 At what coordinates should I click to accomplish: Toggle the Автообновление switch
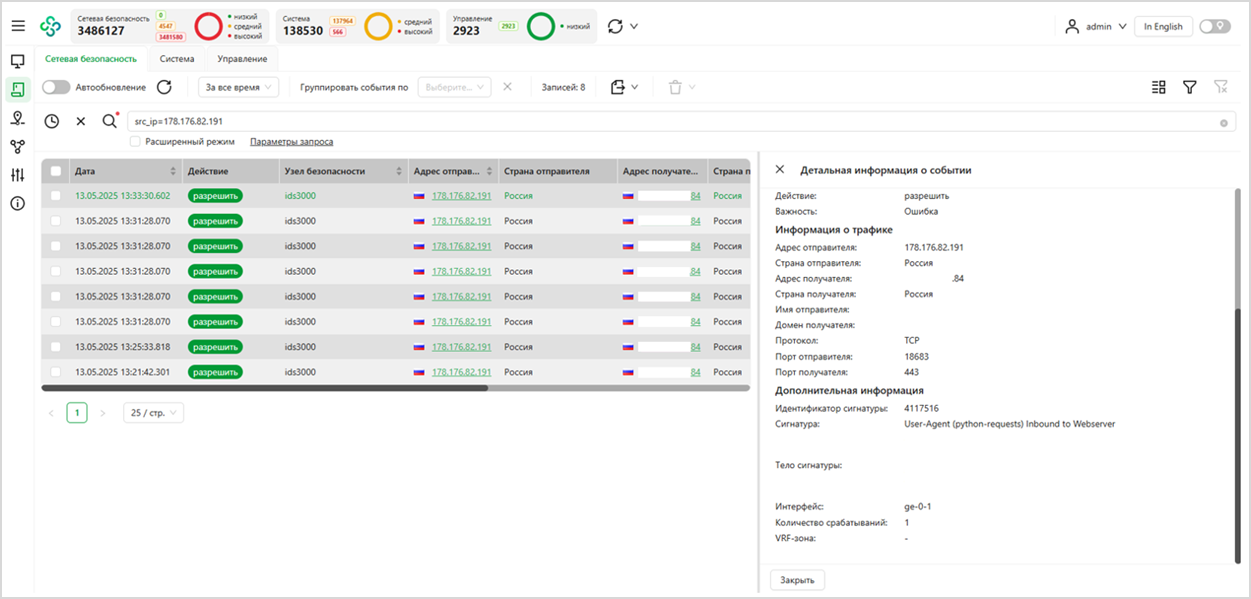click(x=56, y=87)
